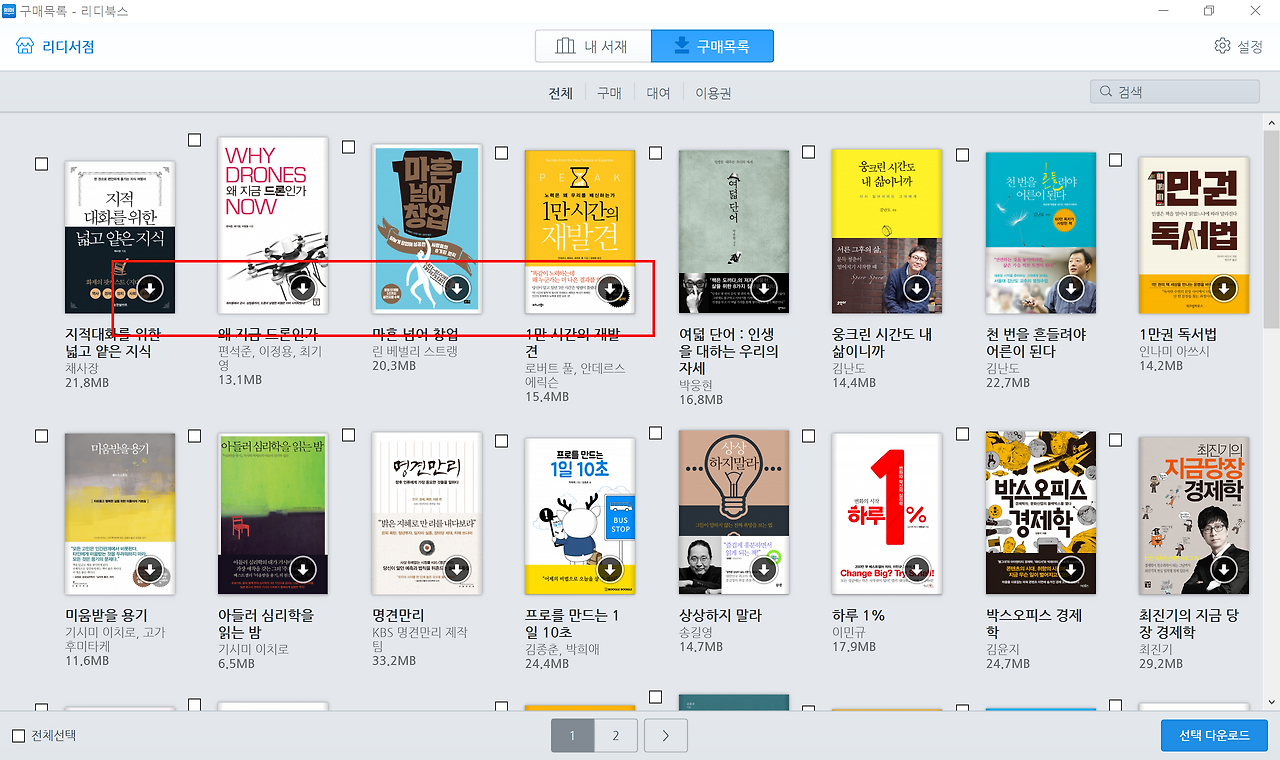1280x760 pixels.
Task: Filter the list by 대여
Action: tap(658, 93)
